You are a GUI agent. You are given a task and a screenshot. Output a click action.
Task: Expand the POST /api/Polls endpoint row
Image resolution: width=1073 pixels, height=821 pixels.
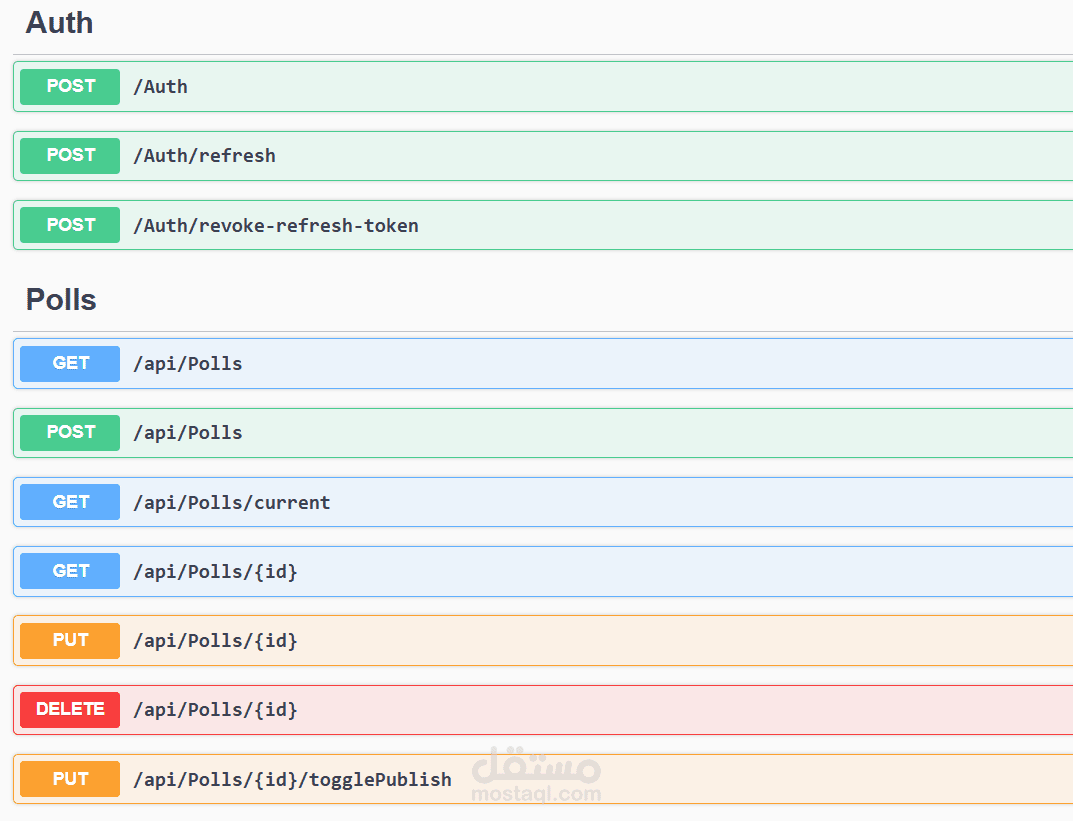pos(600,433)
